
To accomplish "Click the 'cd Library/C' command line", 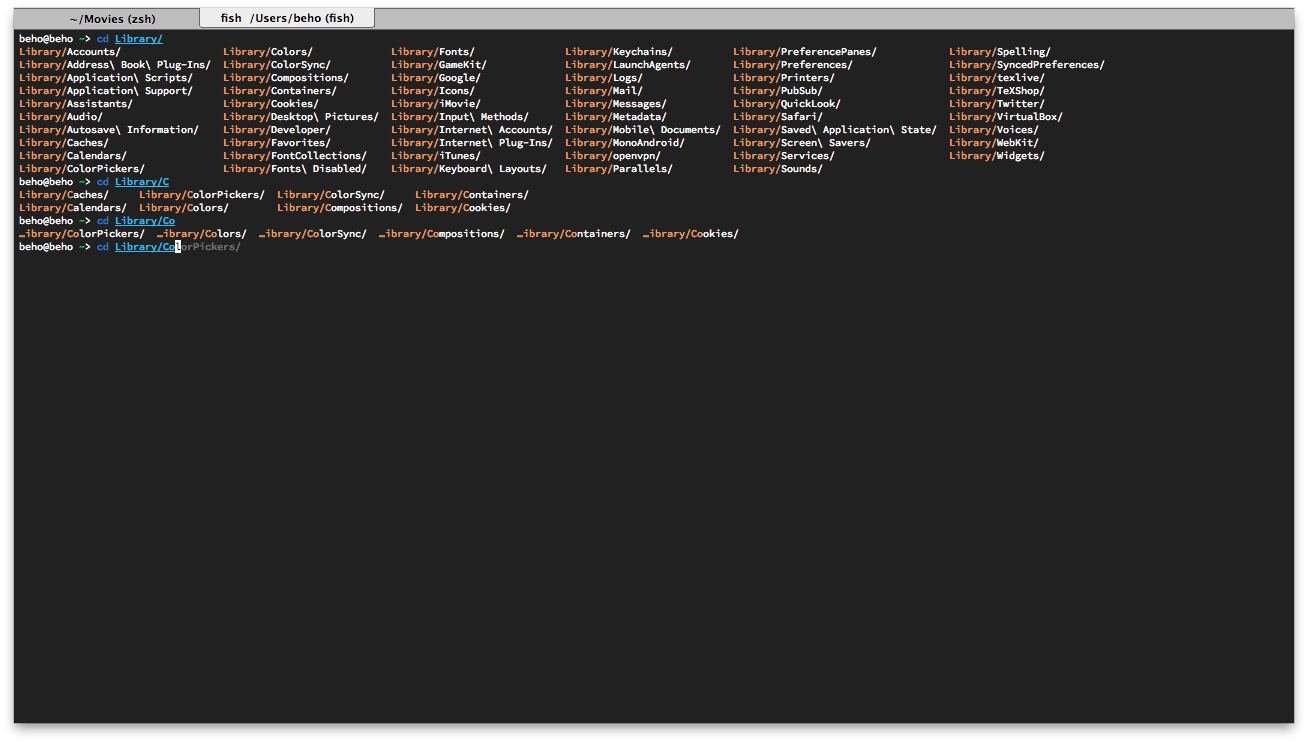I will point(132,182).
